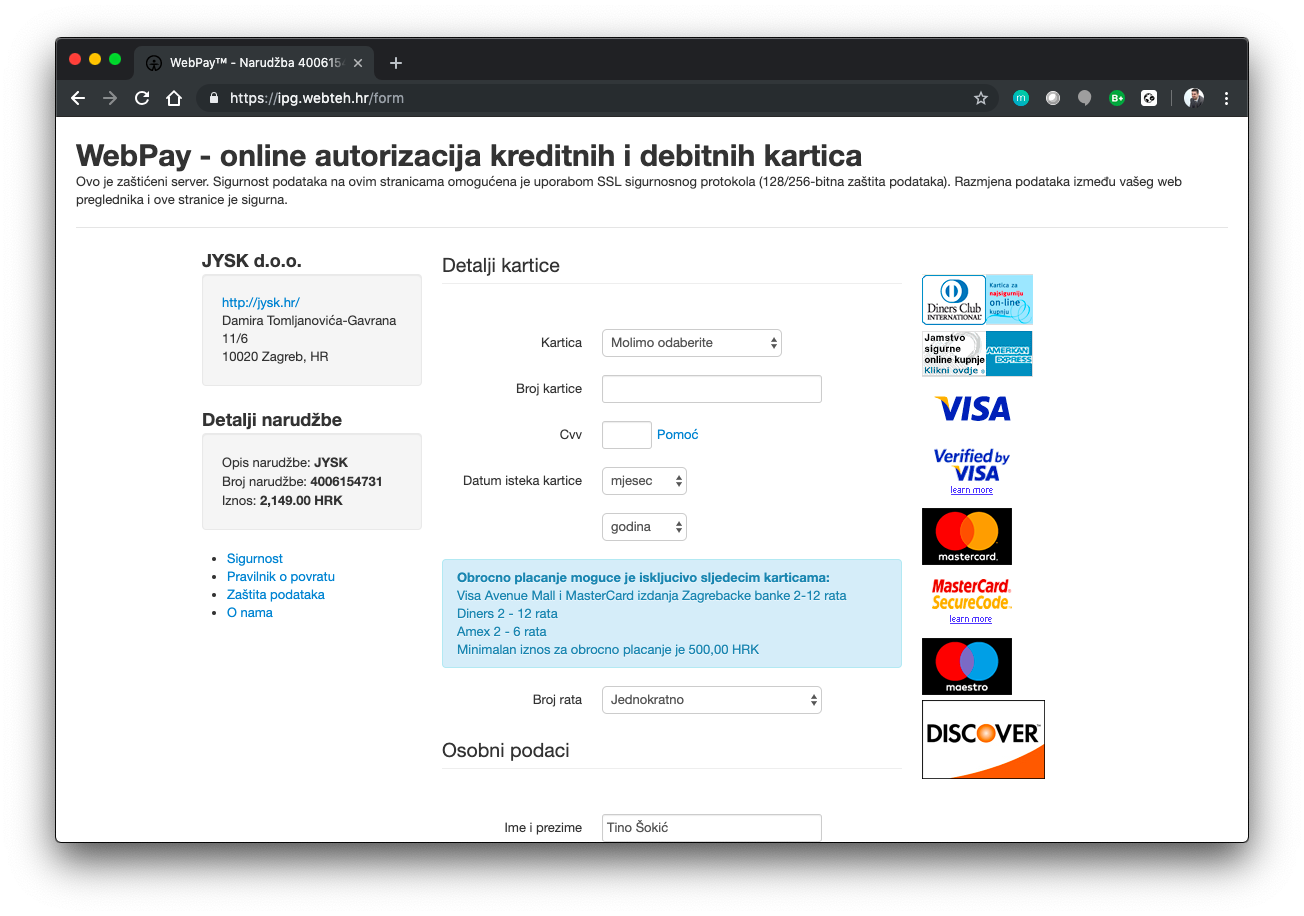Bookmark this page with the star icon
This screenshot has height=916, width=1304.
[x=981, y=98]
